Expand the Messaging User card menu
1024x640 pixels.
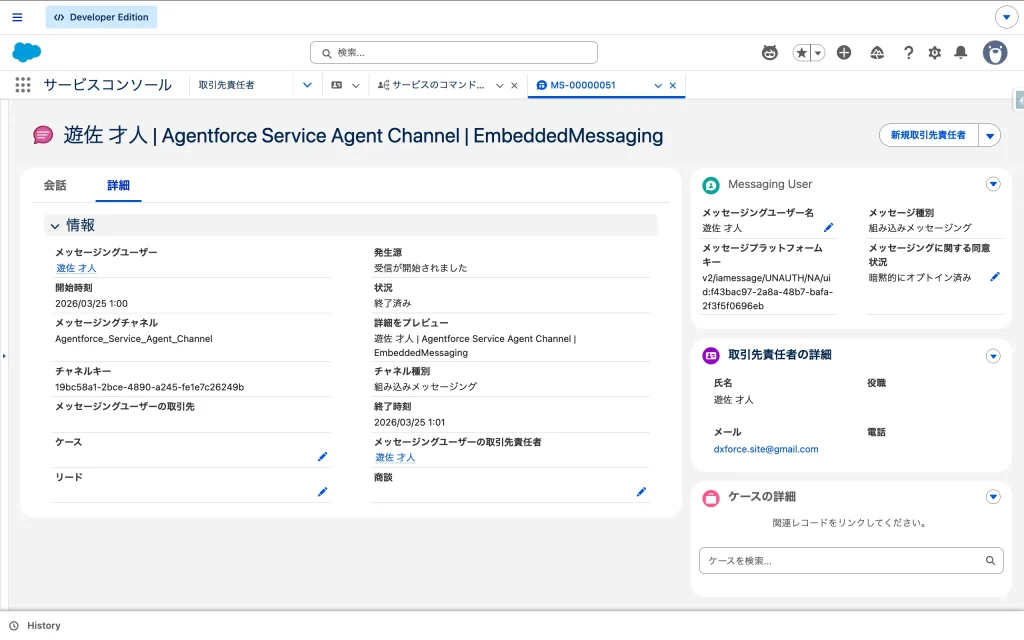pyautogui.click(x=993, y=184)
